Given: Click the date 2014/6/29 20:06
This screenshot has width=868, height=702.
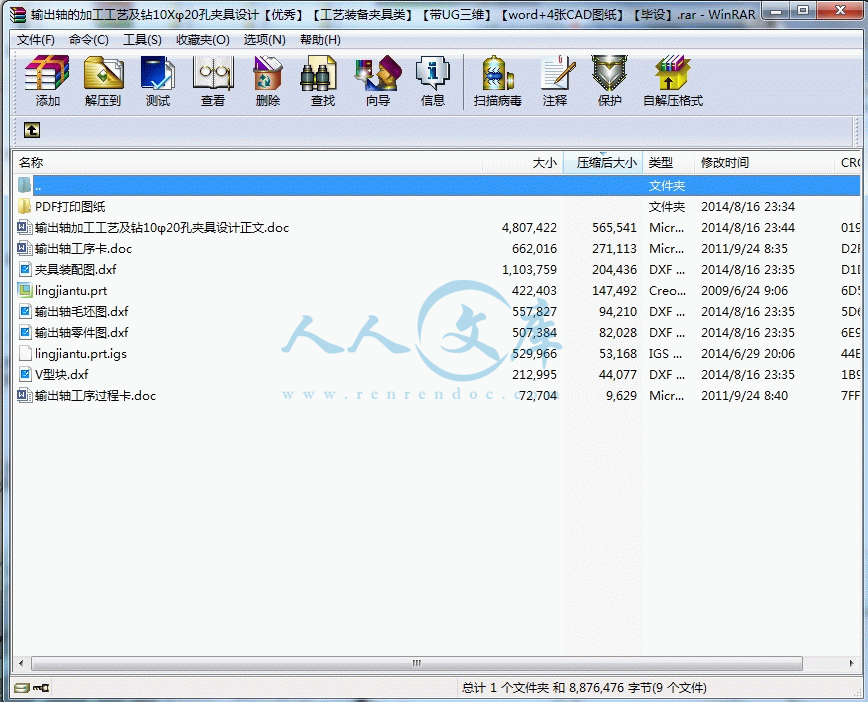Looking at the screenshot, I should 748,353.
